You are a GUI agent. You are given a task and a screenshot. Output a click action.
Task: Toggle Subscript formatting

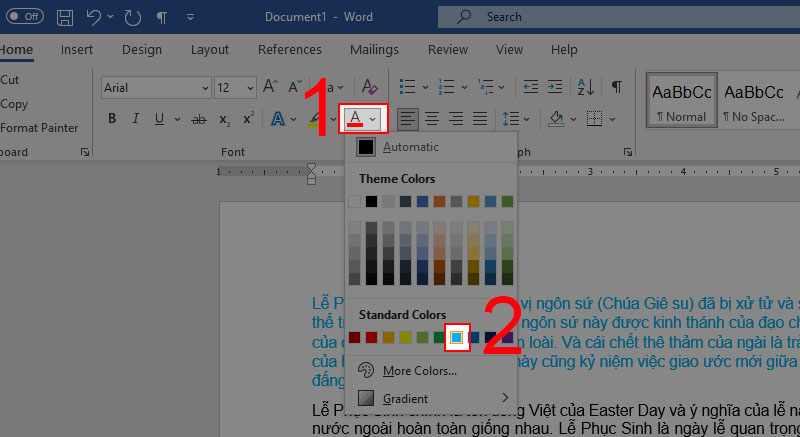point(225,120)
